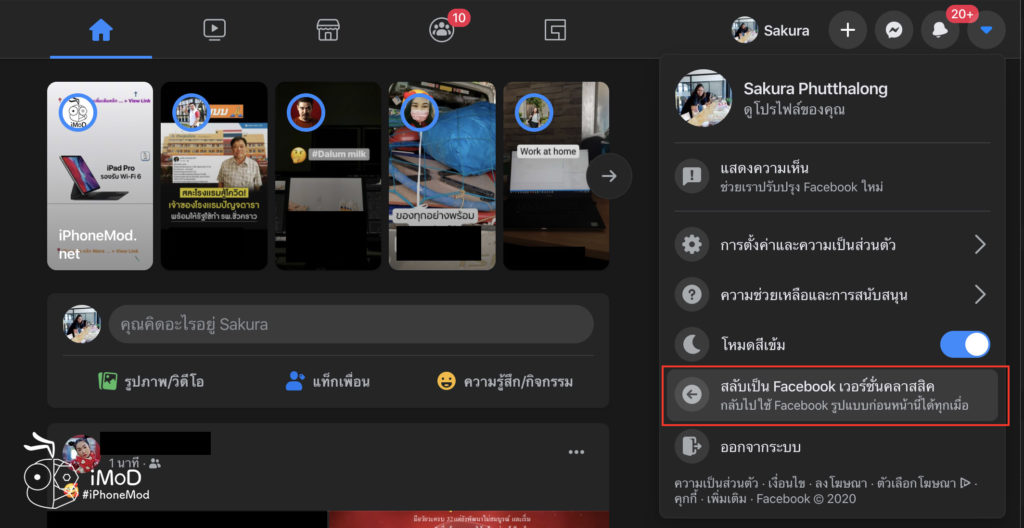
Task: Click the moon dark mode icon
Action: 691,344
